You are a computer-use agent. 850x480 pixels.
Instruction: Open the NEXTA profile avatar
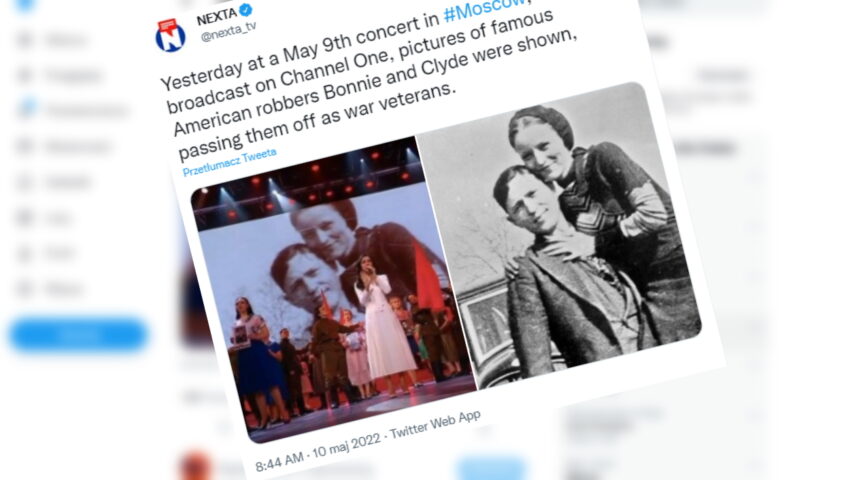170,36
